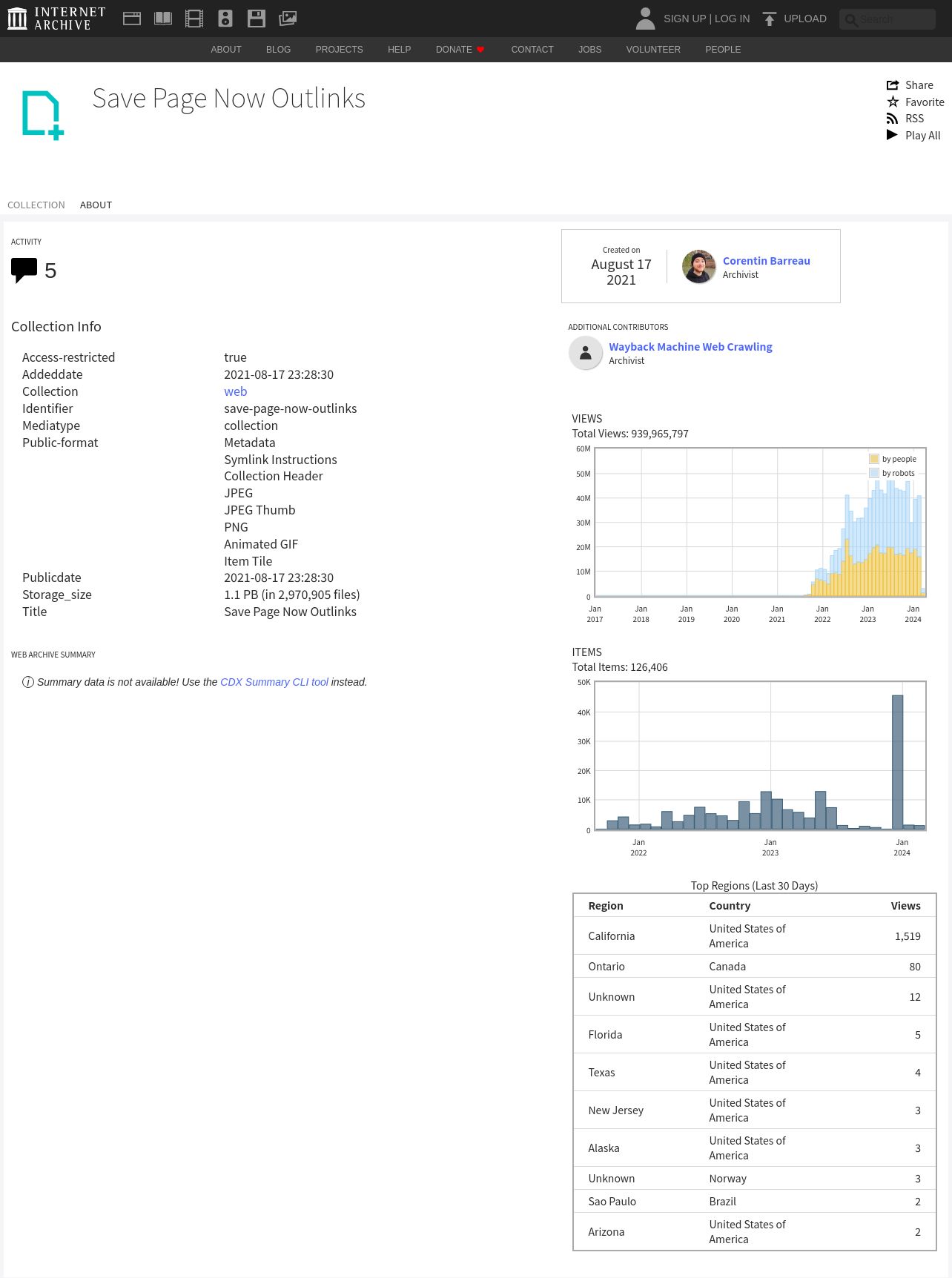Open the Web (Wayback) media icon
952x1278 pixels.
pos(132,19)
